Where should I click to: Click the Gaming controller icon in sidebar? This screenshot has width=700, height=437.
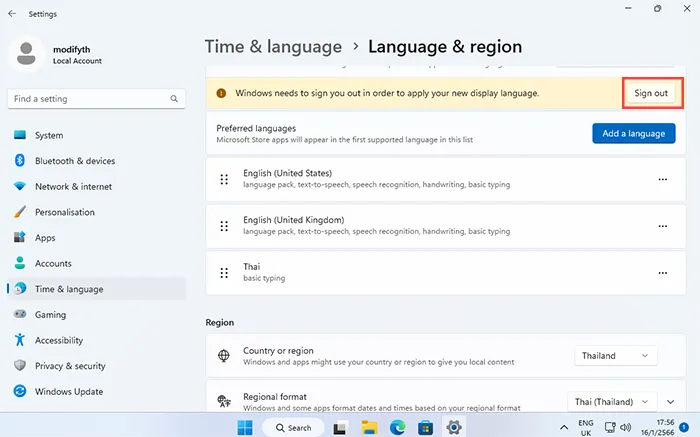(20, 314)
